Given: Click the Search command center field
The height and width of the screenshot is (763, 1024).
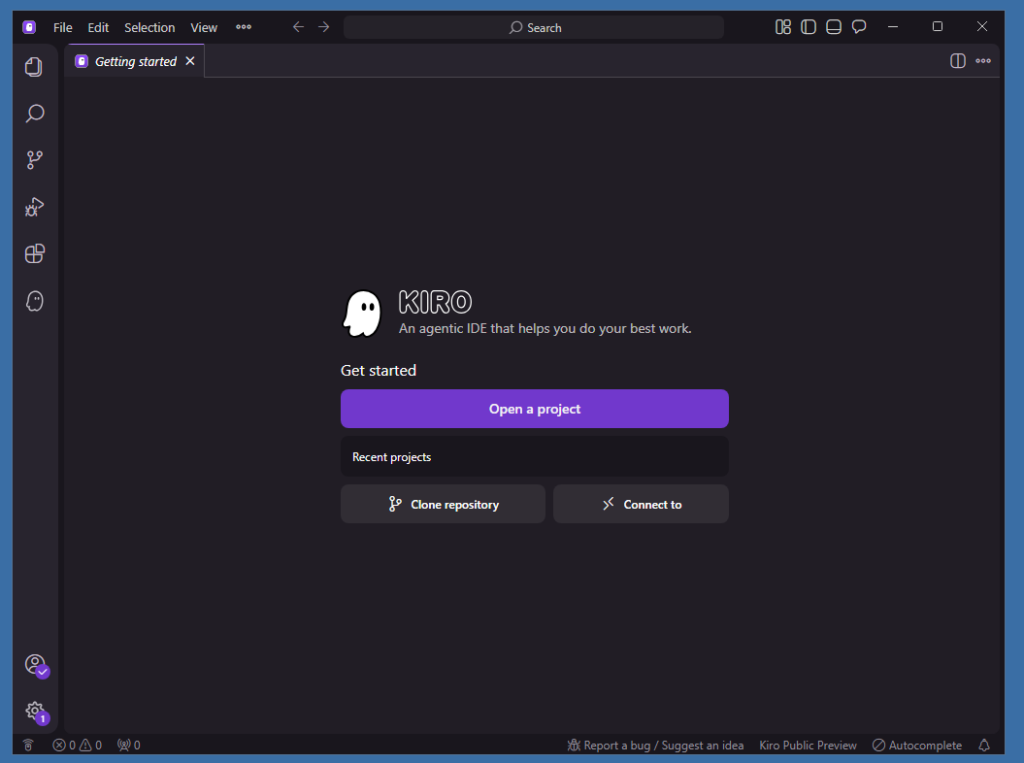Looking at the screenshot, I should pyautogui.click(x=534, y=27).
